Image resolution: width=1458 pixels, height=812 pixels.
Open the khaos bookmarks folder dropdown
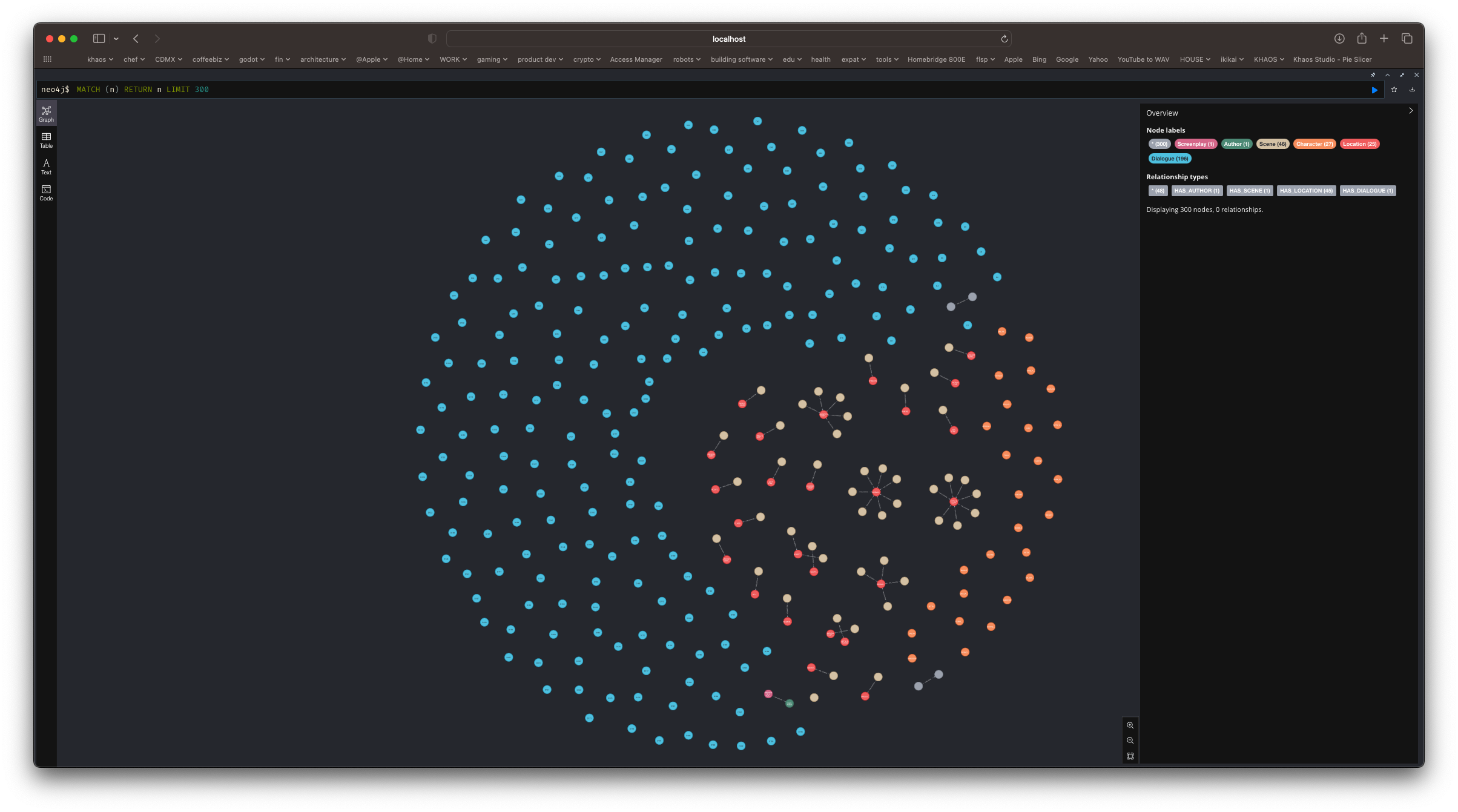[100, 59]
